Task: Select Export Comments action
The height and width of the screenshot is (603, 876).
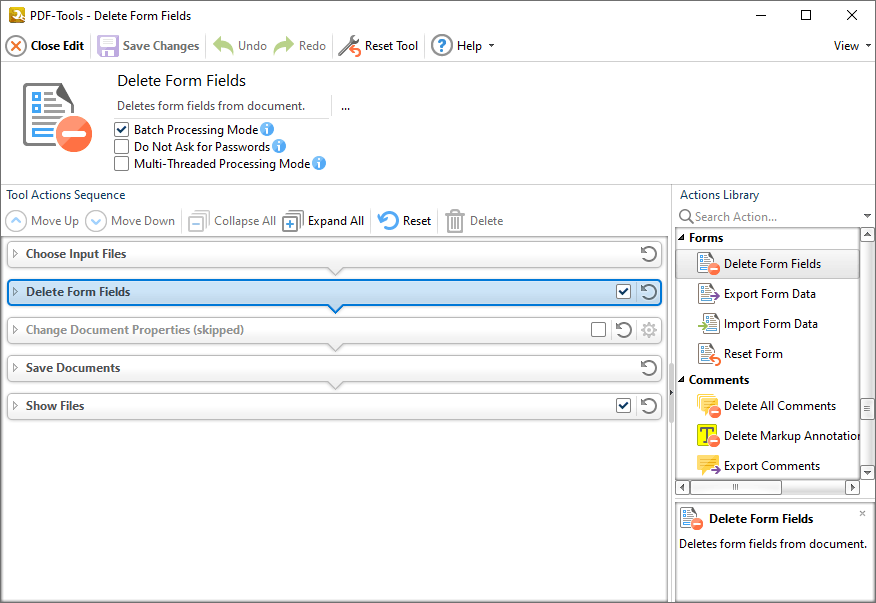Action: click(767, 466)
